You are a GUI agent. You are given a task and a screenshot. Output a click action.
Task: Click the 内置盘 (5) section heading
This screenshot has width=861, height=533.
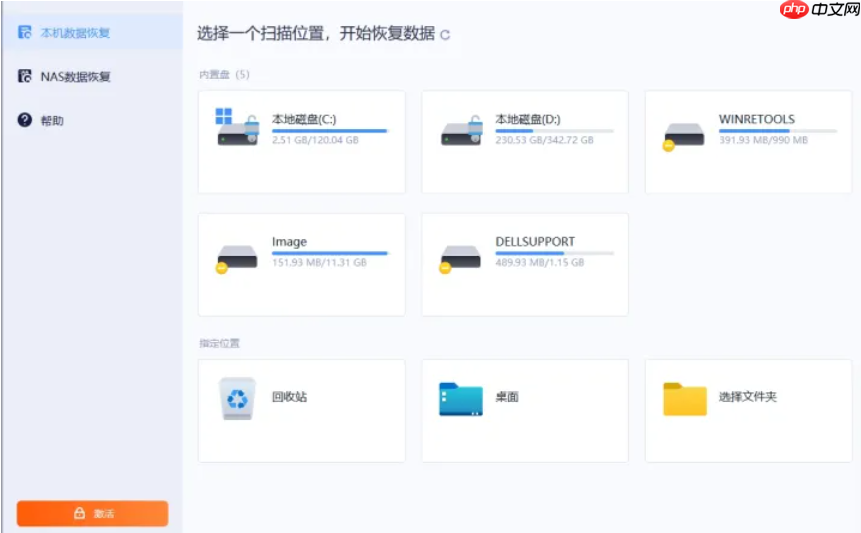[x=224, y=75]
